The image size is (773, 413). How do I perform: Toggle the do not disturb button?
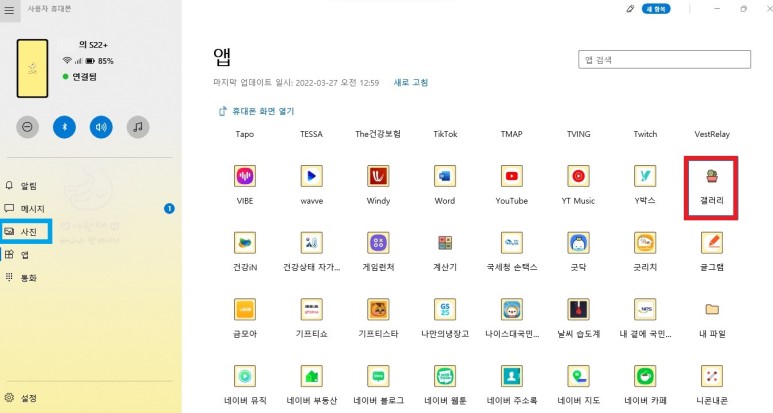(x=28, y=127)
